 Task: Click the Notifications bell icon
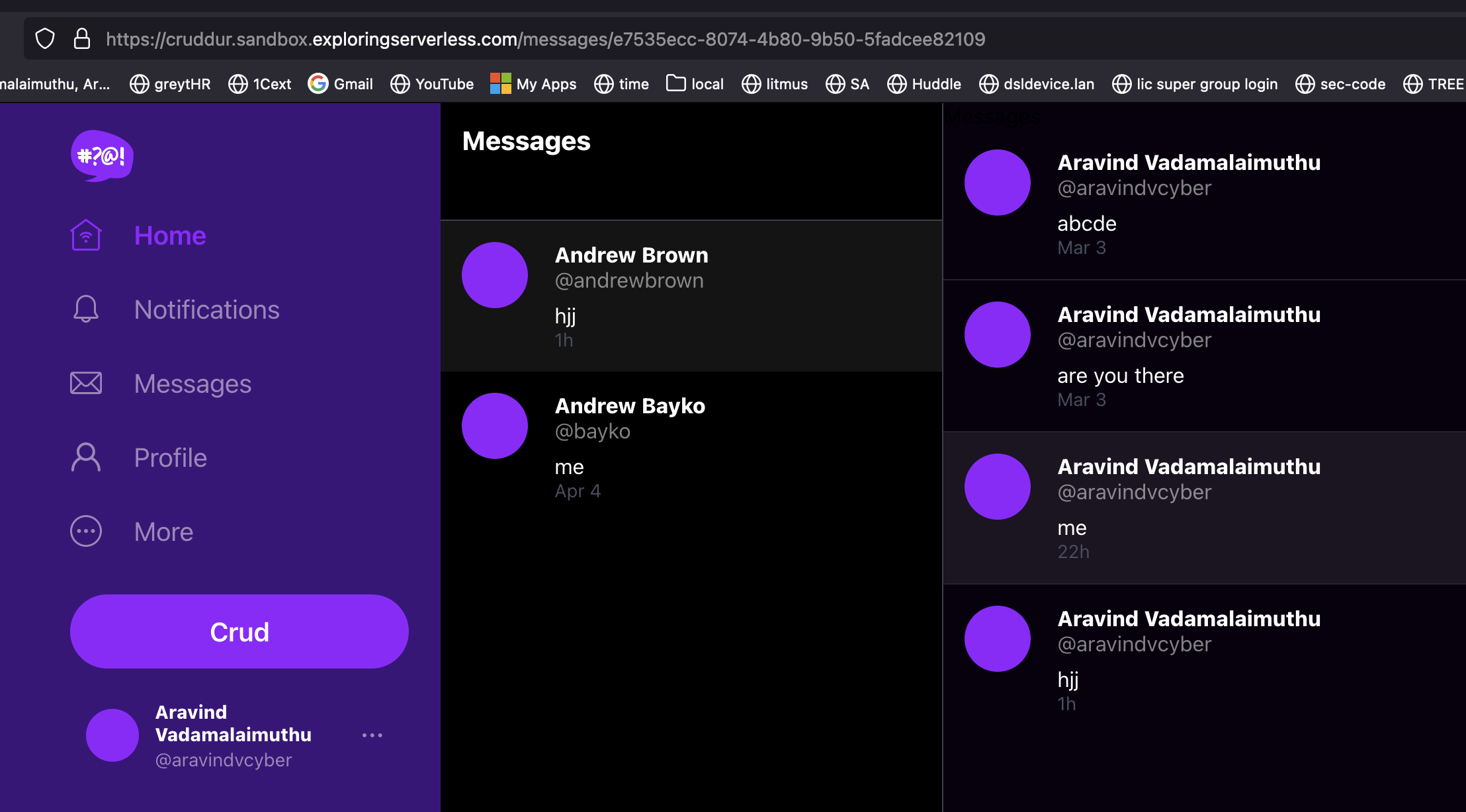click(x=85, y=309)
